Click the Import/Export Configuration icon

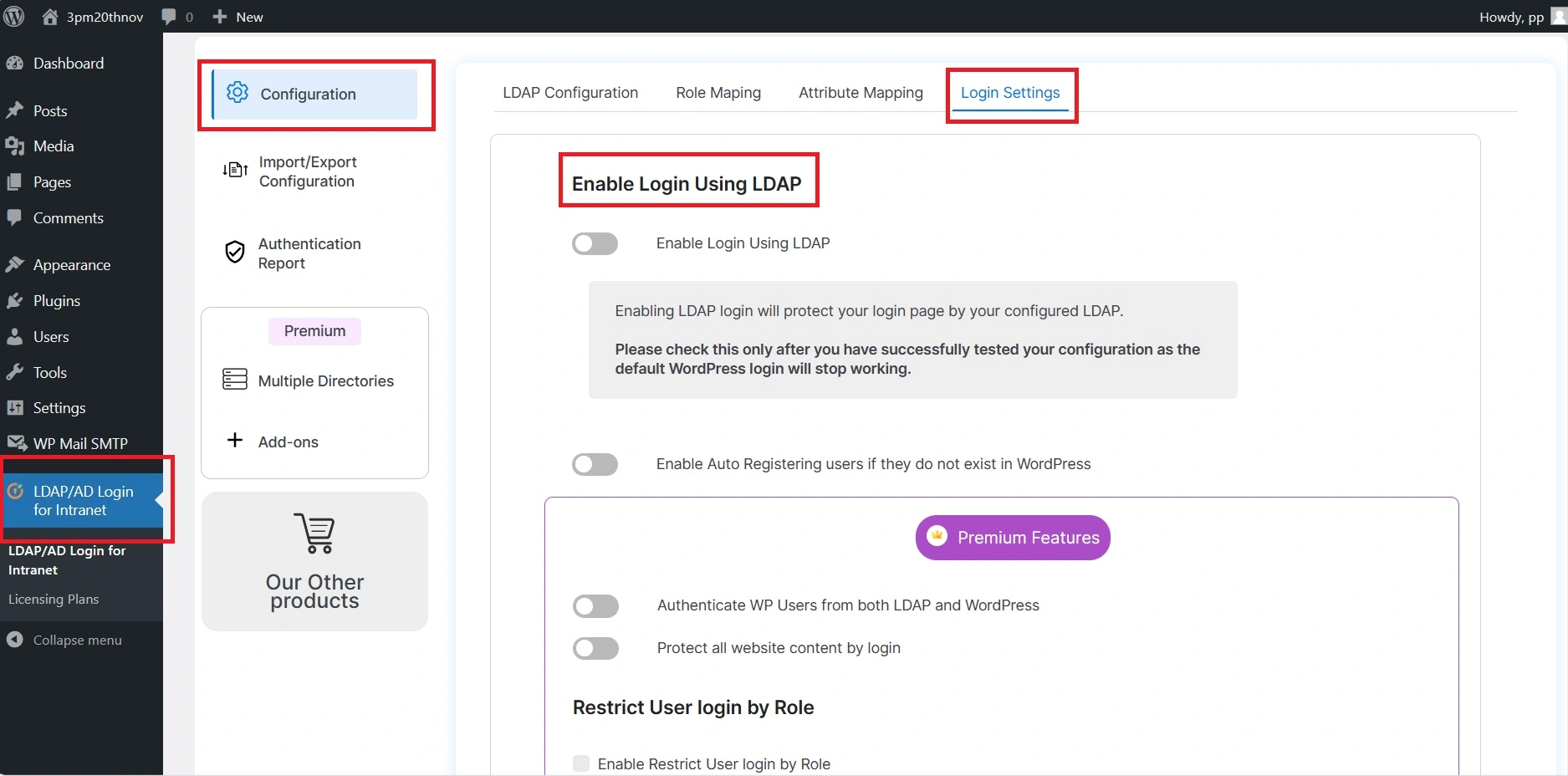pyautogui.click(x=235, y=171)
